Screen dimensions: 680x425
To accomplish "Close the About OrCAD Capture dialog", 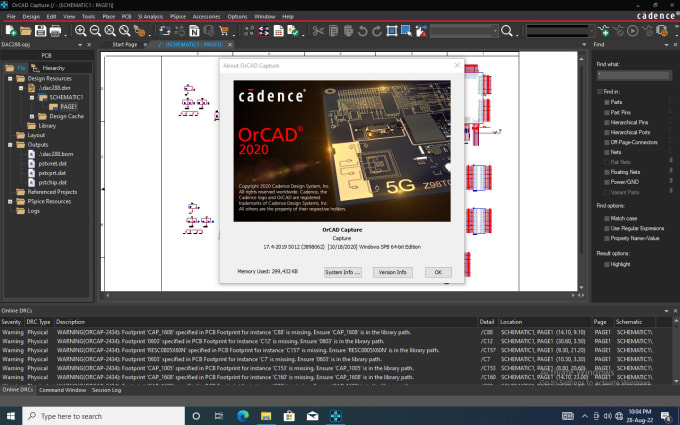I will click(457, 65).
